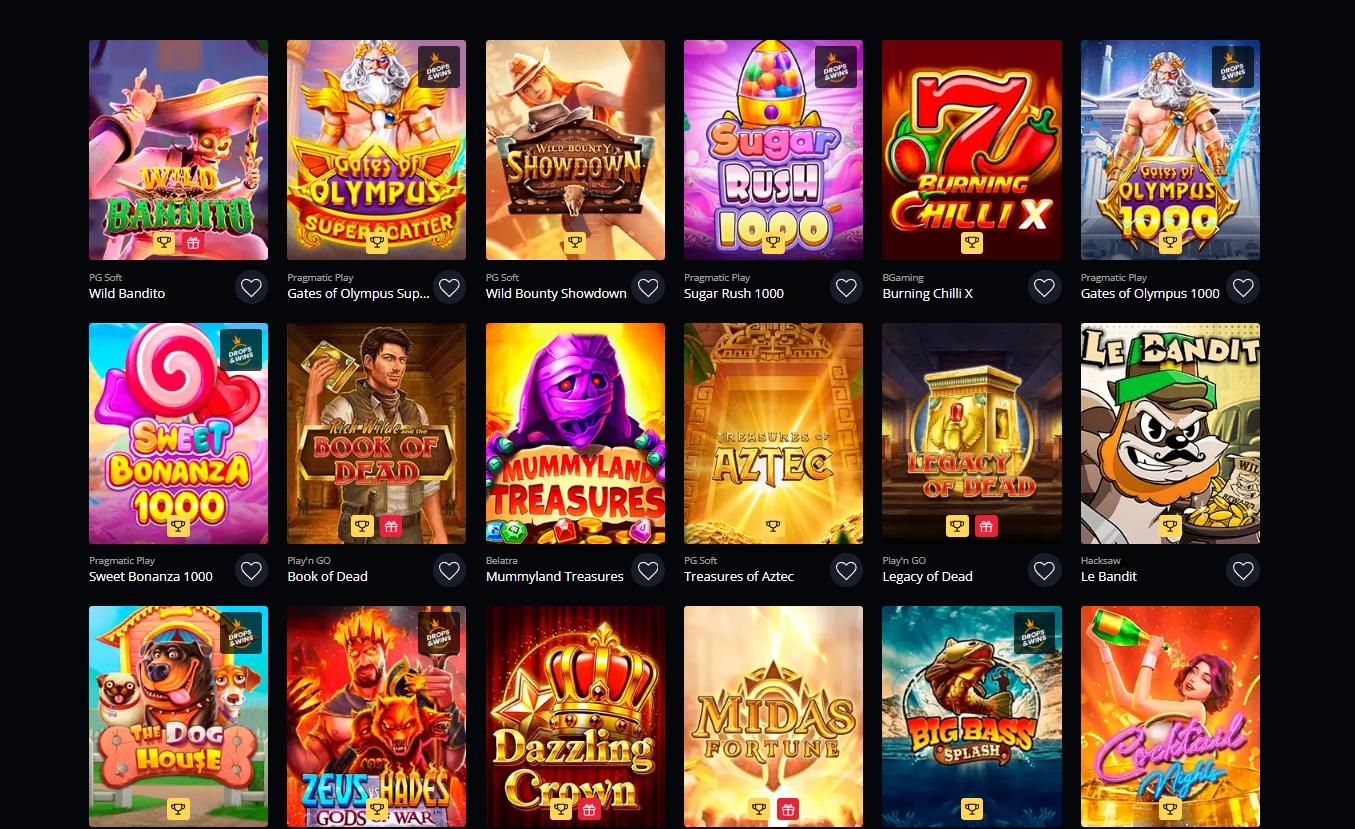Viewport: 1355px width, 829px height.
Task: Click the trophy icon on Burning Chilli X
Action: click(x=971, y=243)
